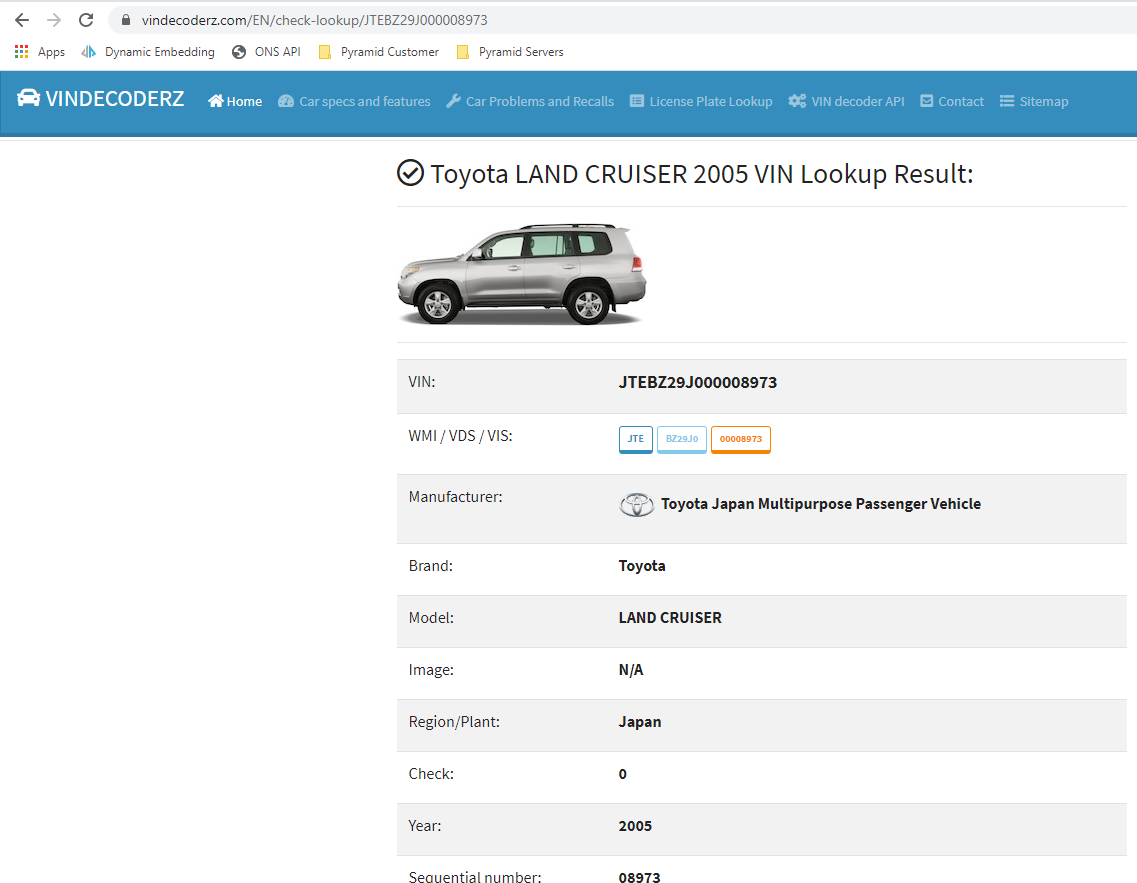Screen dimensions: 1137x883
Task: Click the Toyota logo in Manufacturer row
Action: [637, 505]
